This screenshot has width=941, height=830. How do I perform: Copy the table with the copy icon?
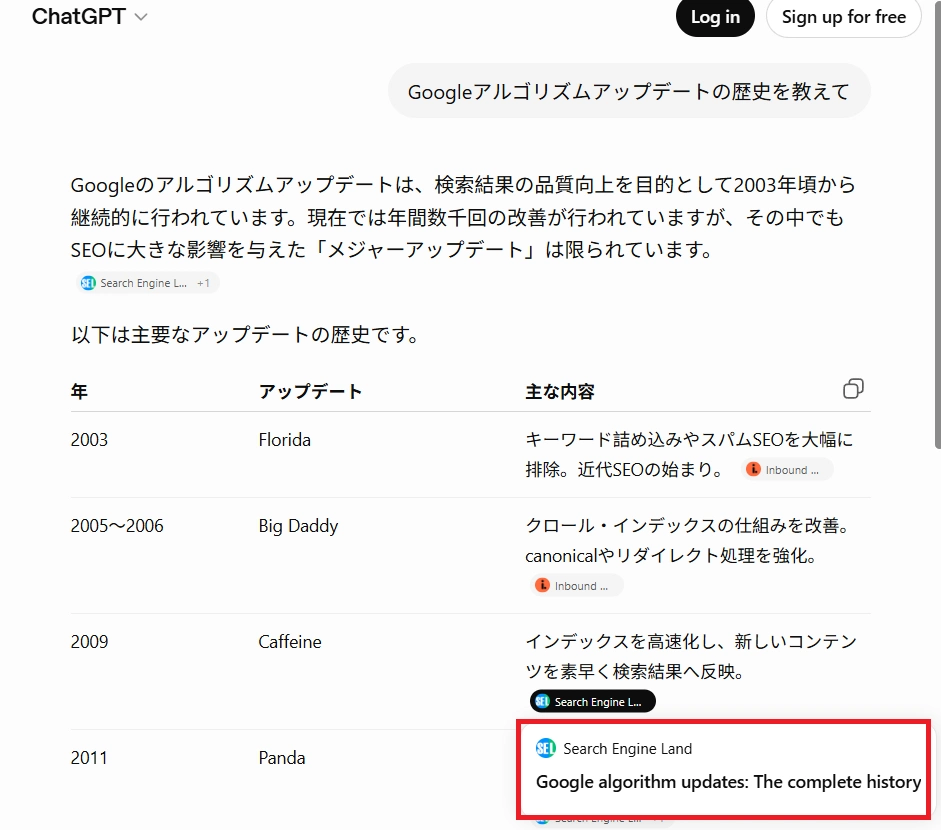click(x=853, y=389)
